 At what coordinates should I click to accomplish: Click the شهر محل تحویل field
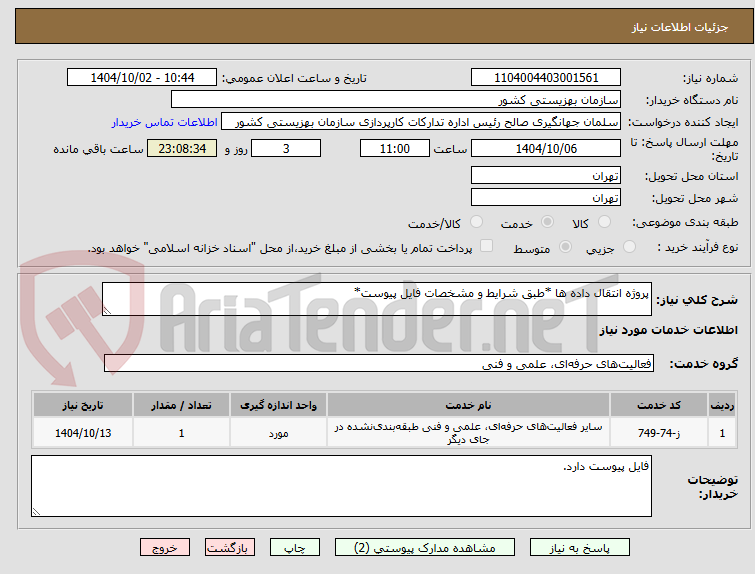click(x=546, y=197)
